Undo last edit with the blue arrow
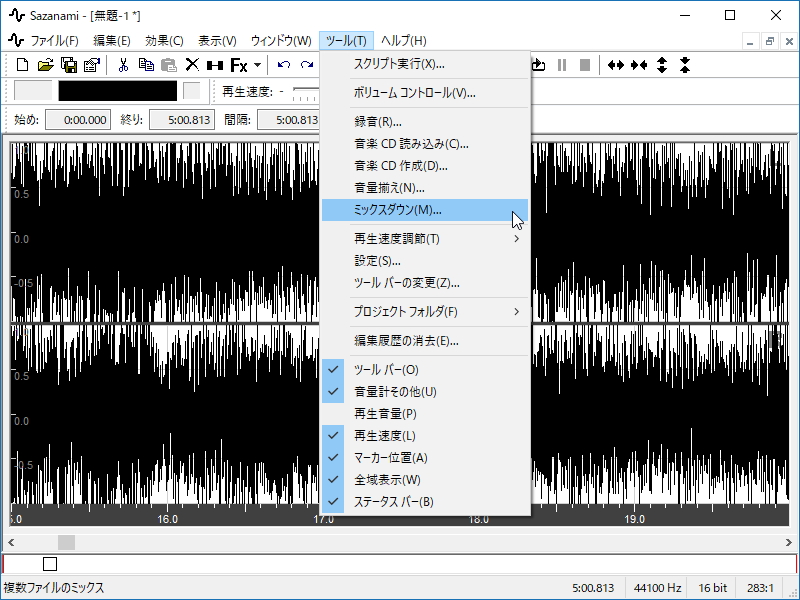This screenshot has width=800, height=600. [284, 65]
